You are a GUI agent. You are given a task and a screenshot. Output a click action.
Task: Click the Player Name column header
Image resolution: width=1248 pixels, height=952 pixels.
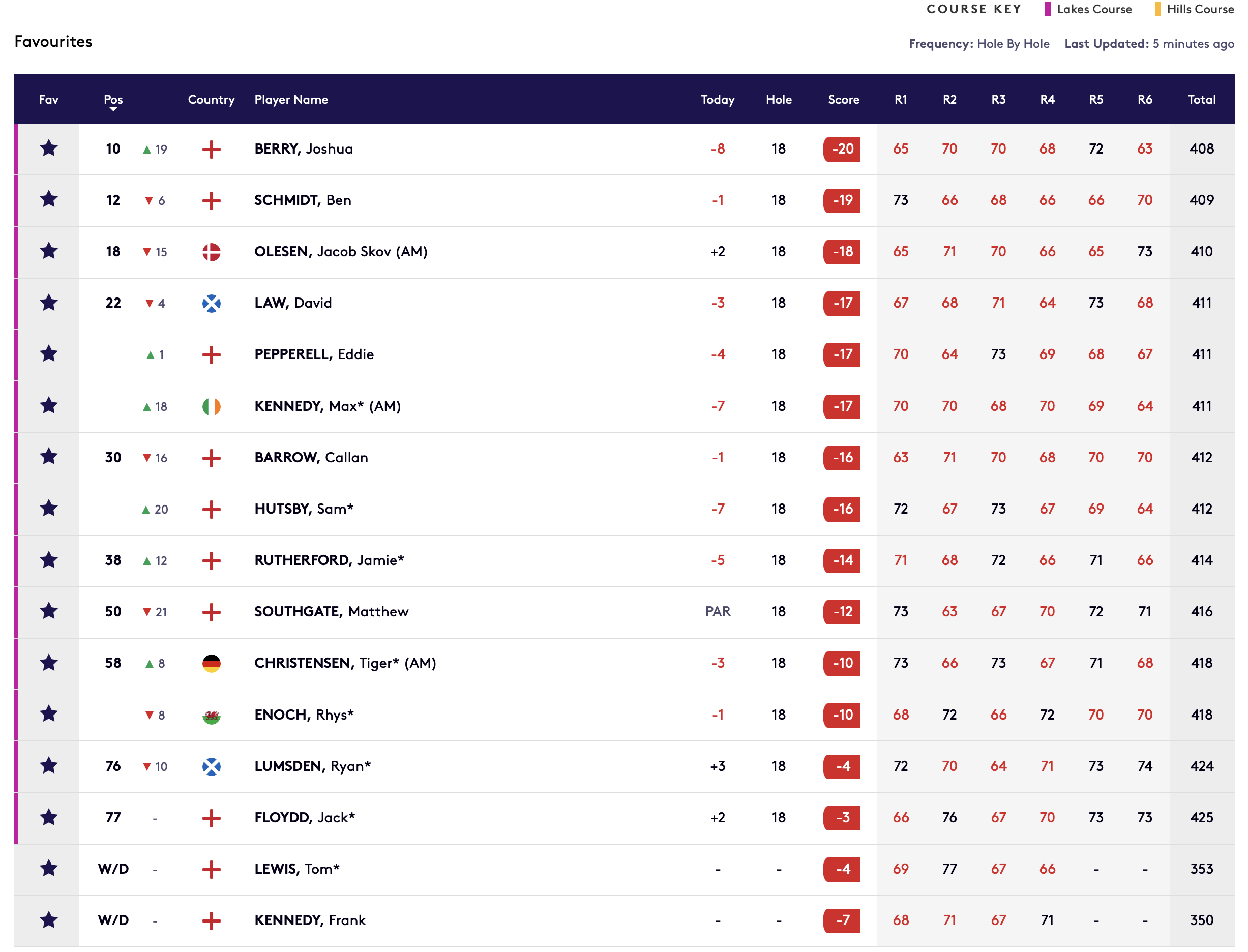(291, 100)
